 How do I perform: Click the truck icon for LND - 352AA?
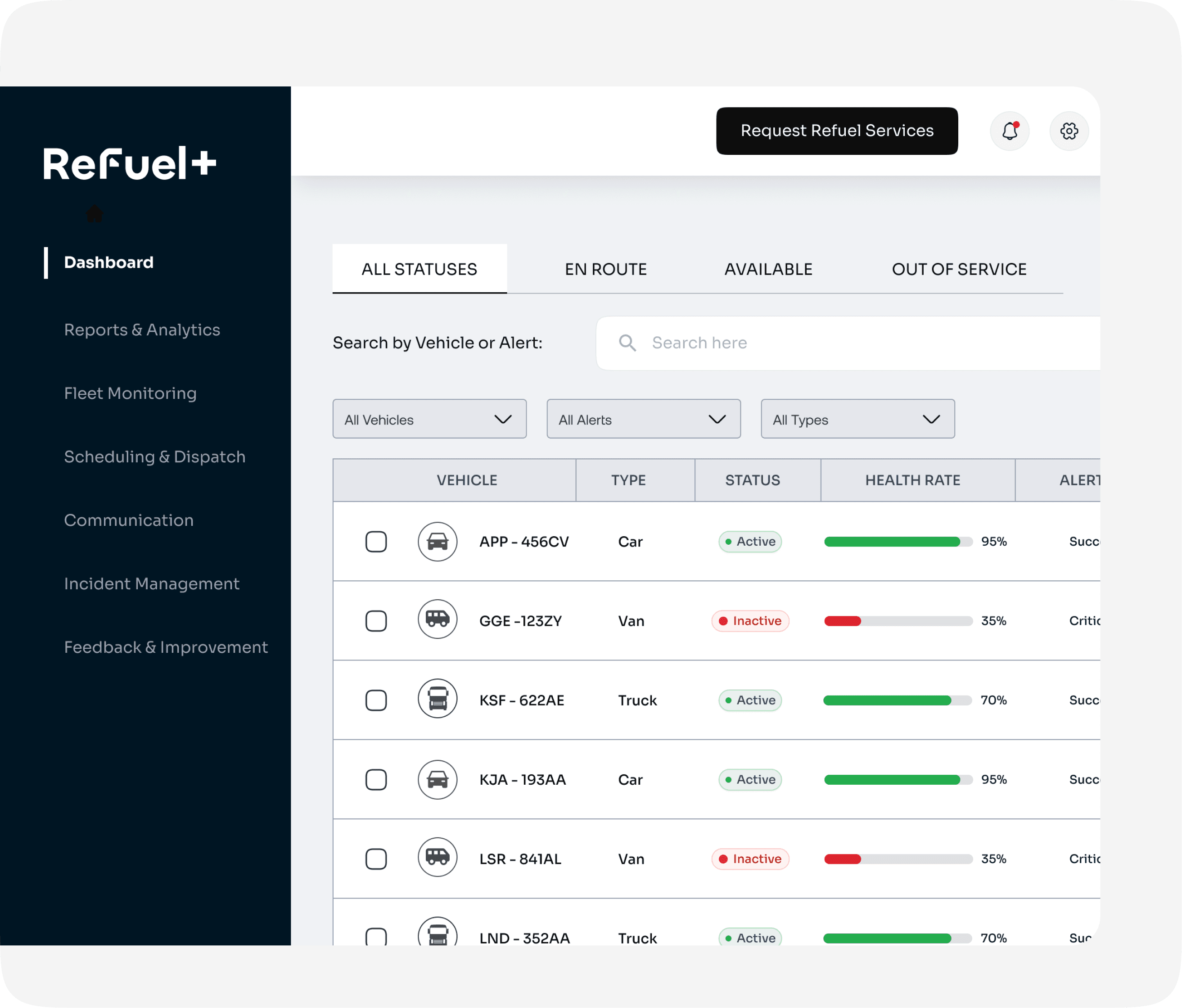438,931
